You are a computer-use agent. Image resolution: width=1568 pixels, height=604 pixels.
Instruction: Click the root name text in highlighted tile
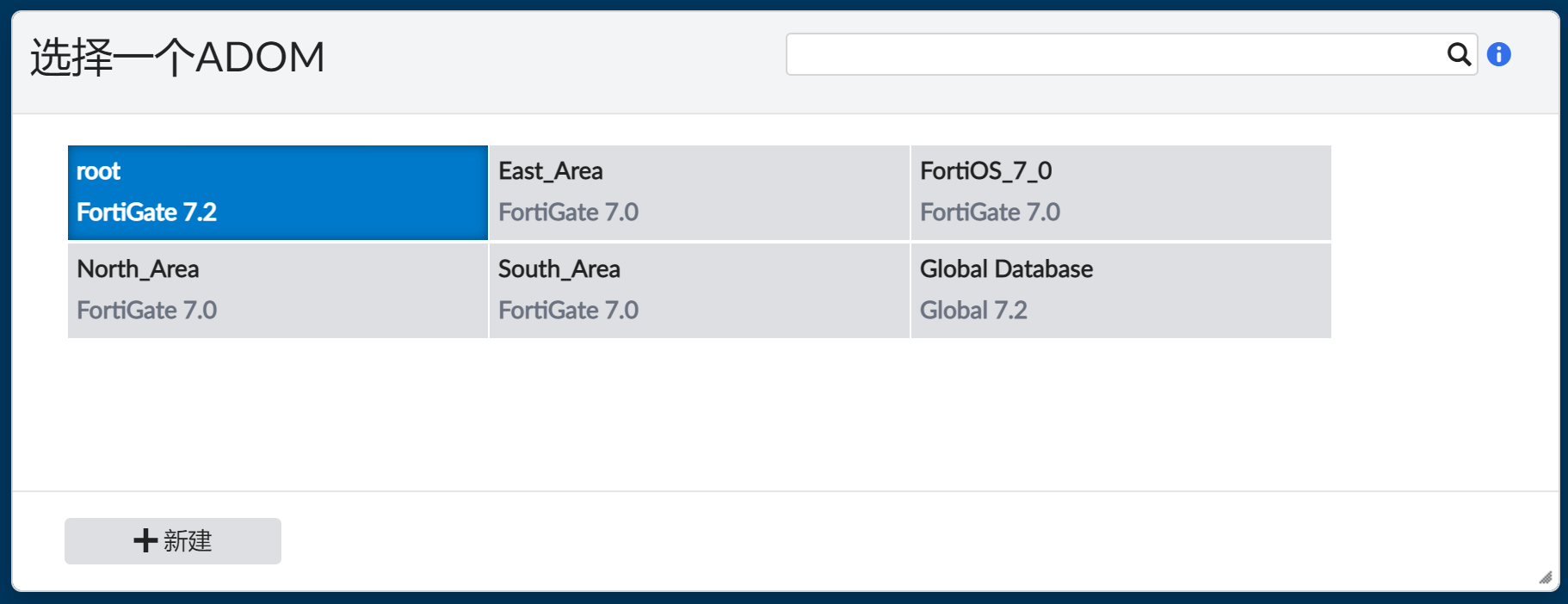[x=98, y=171]
